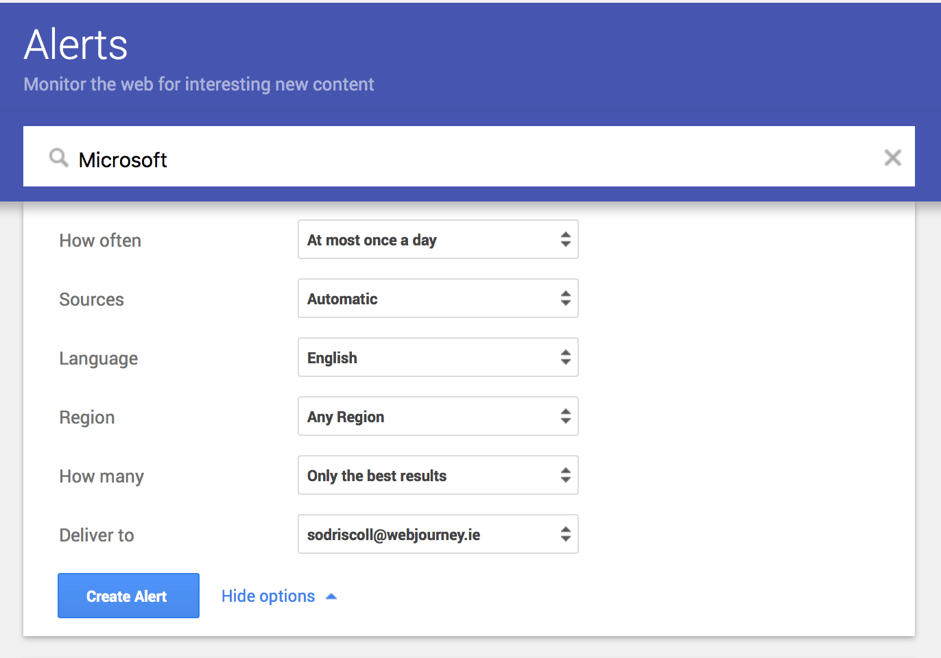The height and width of the screenshot is (658, 941).
Task: Click the Alerts page title
Action: [x=75, y=44]
